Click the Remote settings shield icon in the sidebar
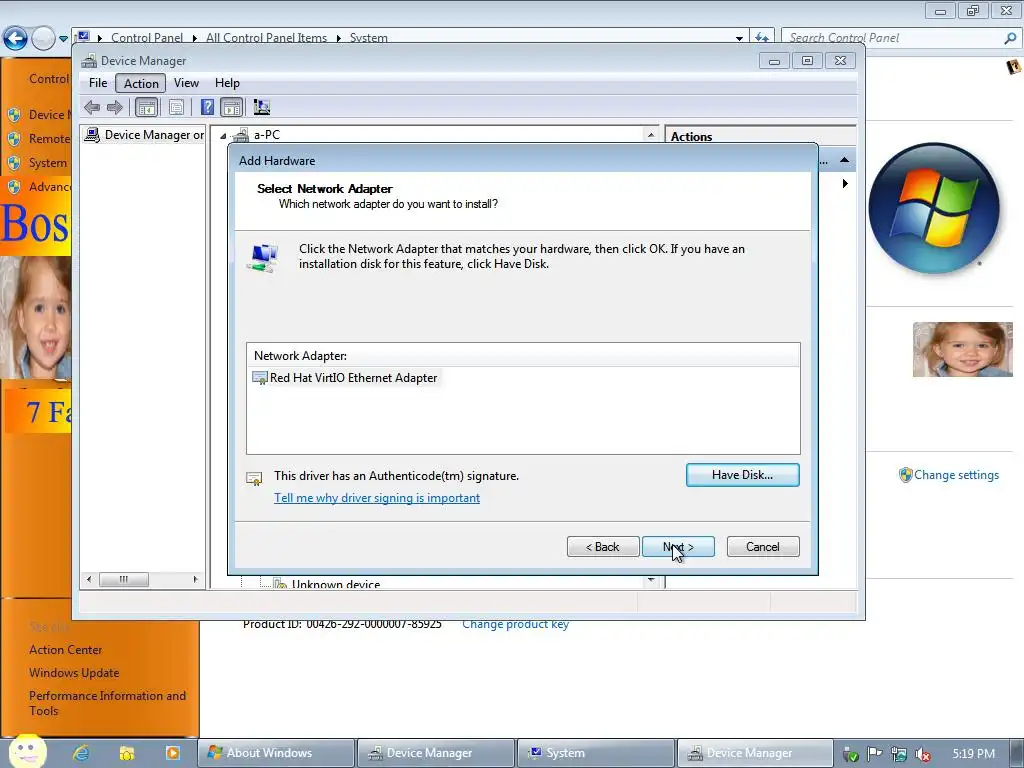Viewport: 1024px width, 768px height. [x=14, y=138]
